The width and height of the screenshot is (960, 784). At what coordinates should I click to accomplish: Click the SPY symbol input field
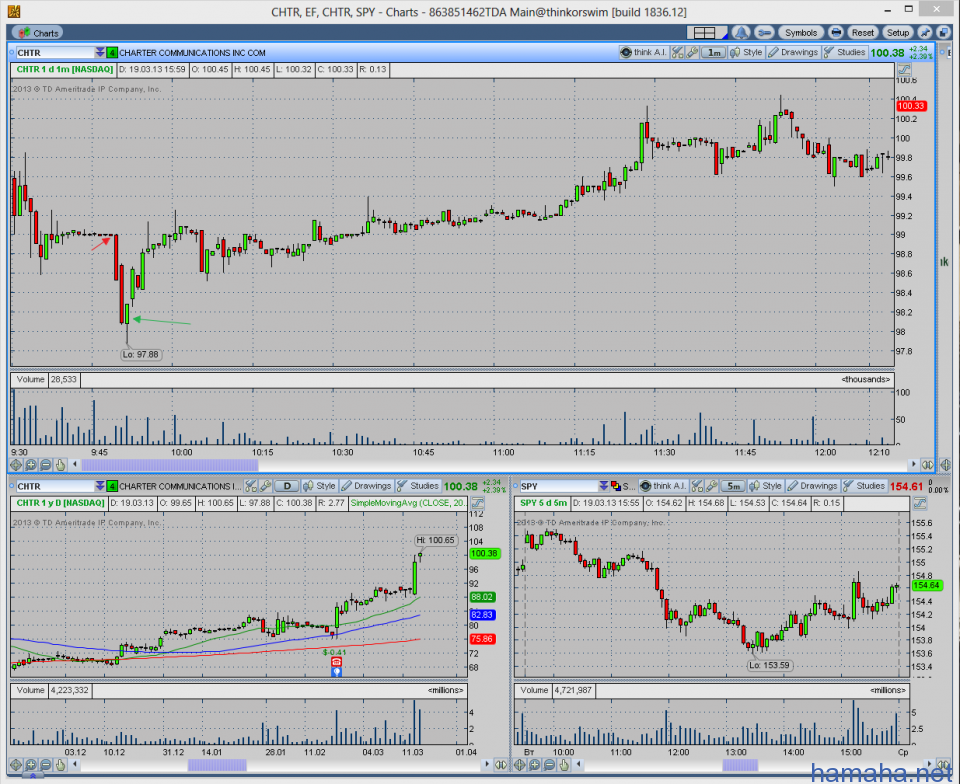pos(558,486)
